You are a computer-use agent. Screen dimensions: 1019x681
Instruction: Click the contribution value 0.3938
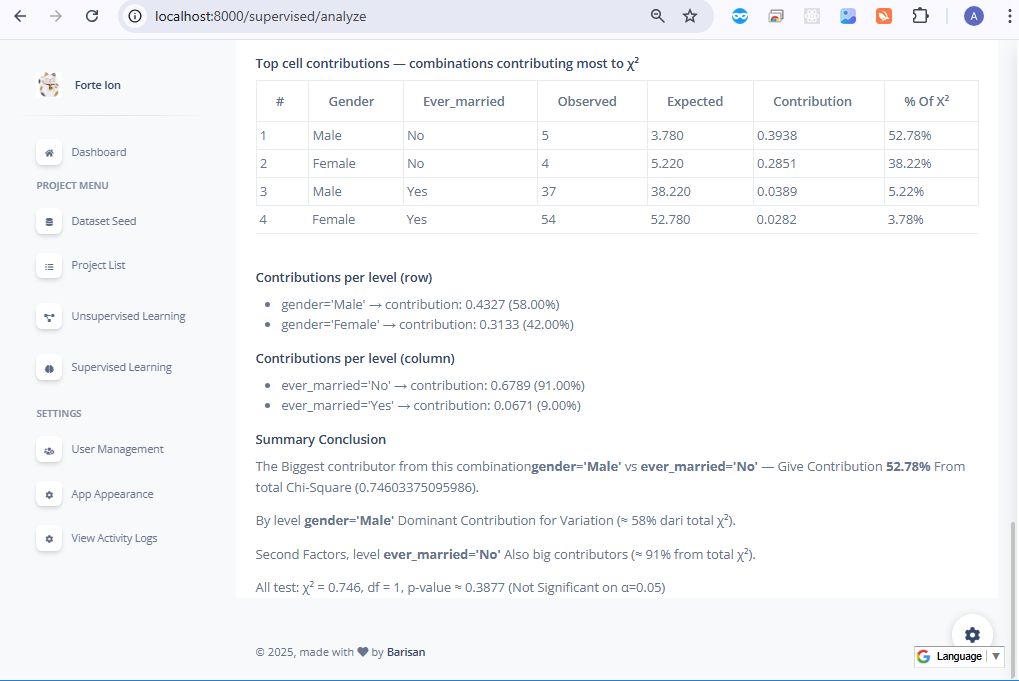[x=777, y=135]
